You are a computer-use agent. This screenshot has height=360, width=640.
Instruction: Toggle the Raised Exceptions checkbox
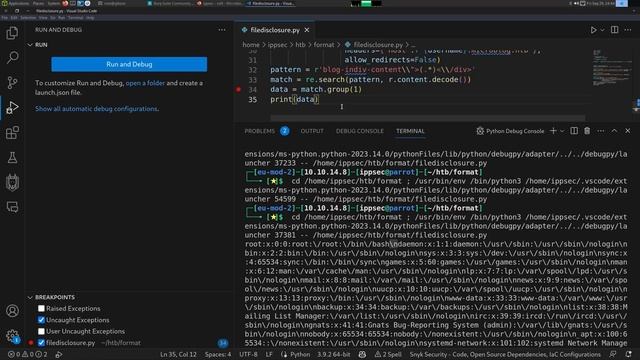[41, 309]
